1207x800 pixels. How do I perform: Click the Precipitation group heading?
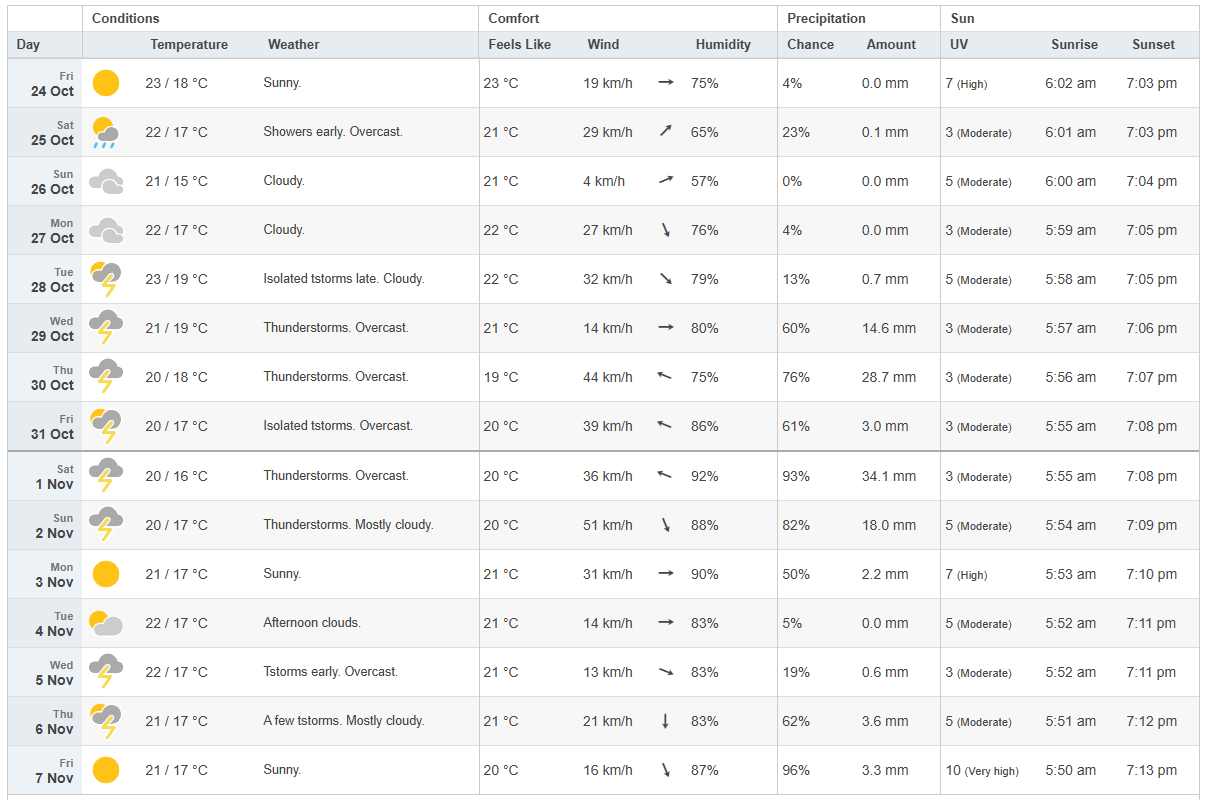tap(826, 18)
